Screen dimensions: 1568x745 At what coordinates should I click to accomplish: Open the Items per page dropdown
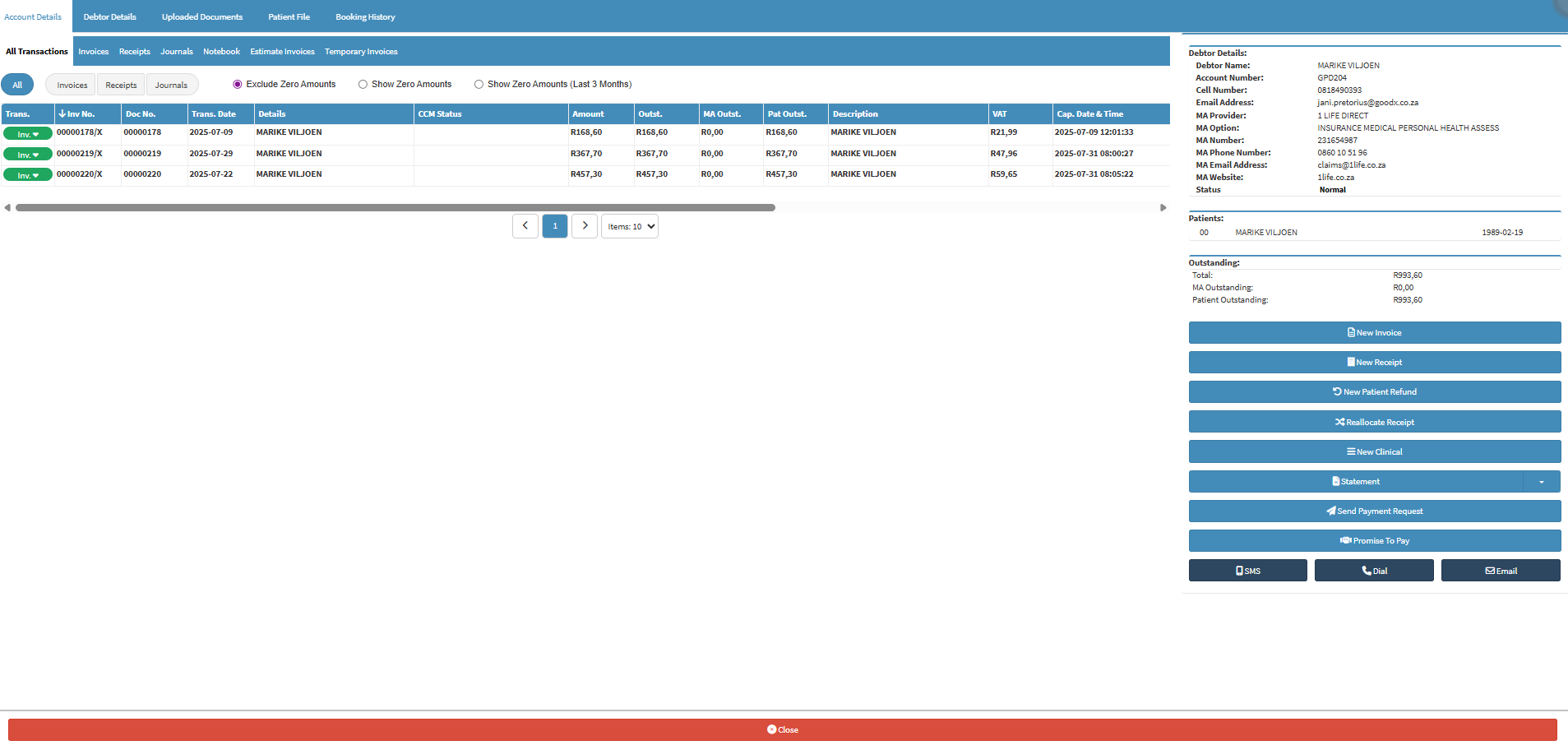click(x=631, y=227)
